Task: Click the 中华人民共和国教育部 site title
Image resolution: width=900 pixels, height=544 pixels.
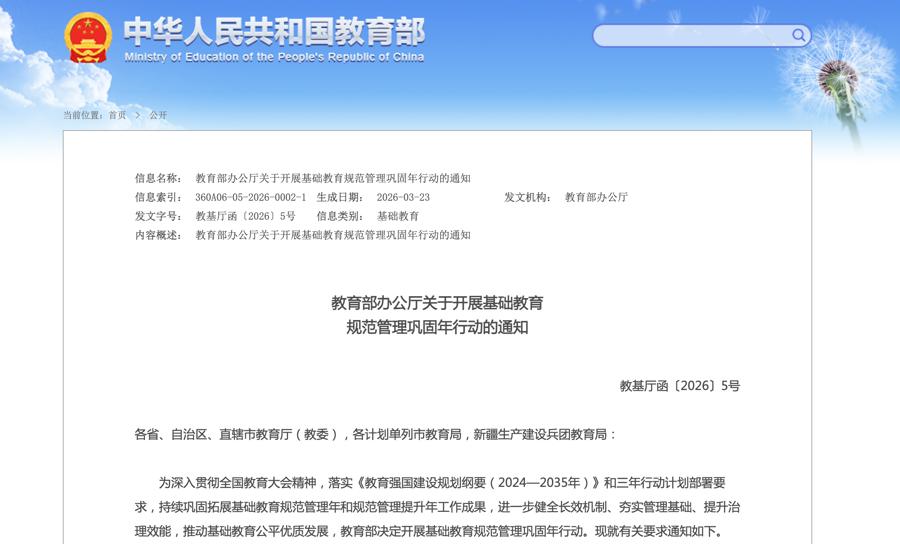Action: pyautogui.click(x=273, y=30)
